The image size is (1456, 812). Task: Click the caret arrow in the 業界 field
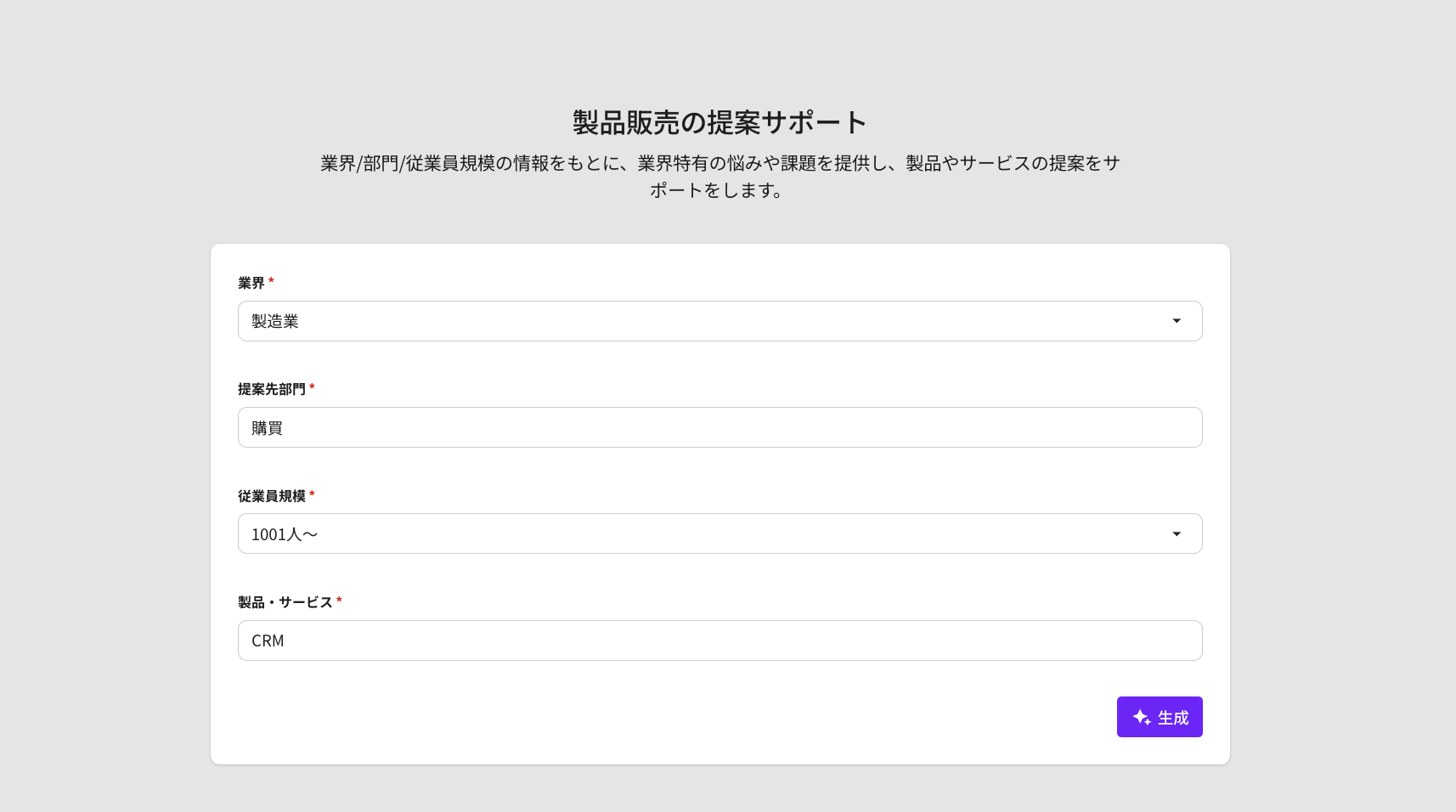pos(1177,321)
